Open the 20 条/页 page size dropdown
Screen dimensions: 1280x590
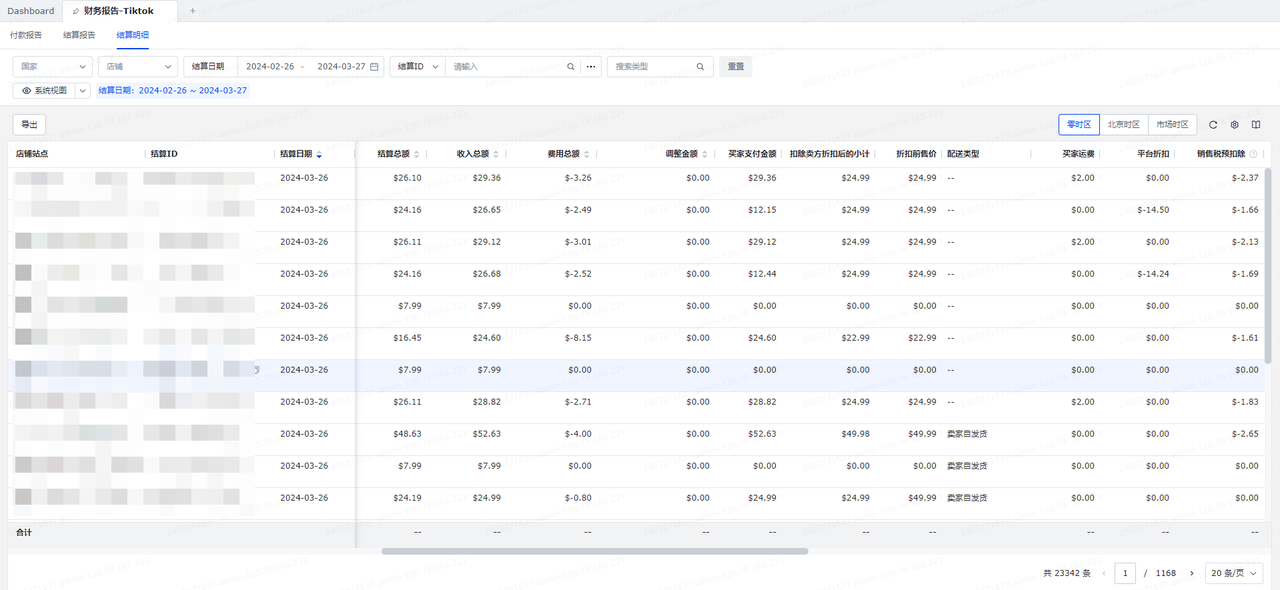coord(1234,573)
